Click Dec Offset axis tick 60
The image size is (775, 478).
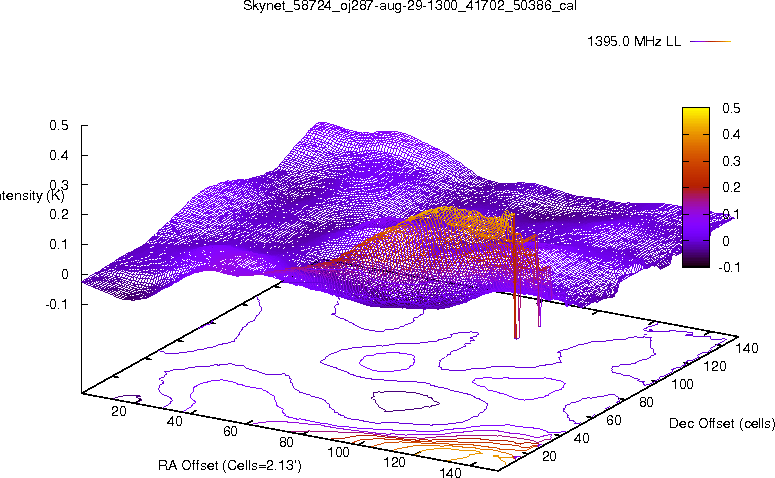(x=614, y=420)
